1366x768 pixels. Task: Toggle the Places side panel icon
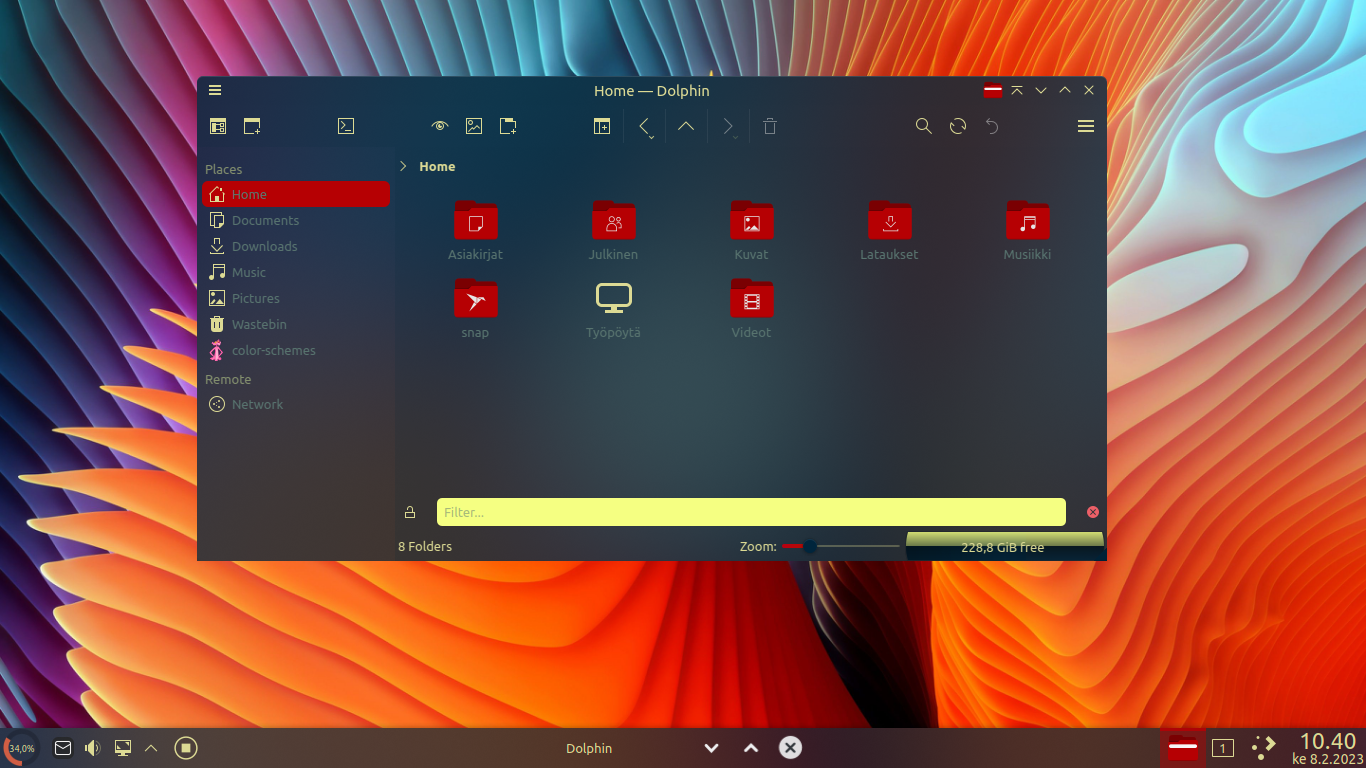point(218,126)
